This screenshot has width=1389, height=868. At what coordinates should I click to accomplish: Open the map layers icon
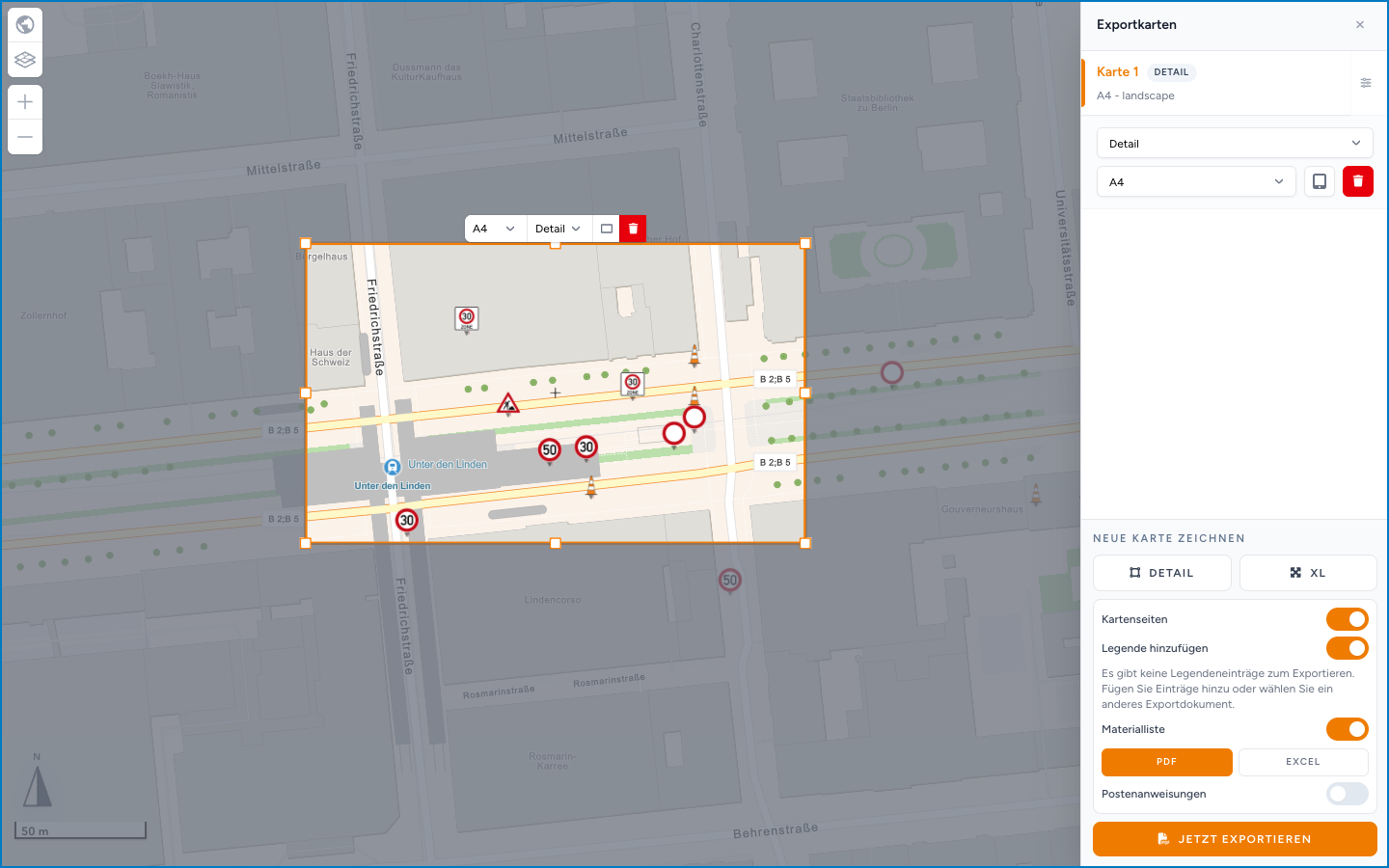click(x=25, y=60)
